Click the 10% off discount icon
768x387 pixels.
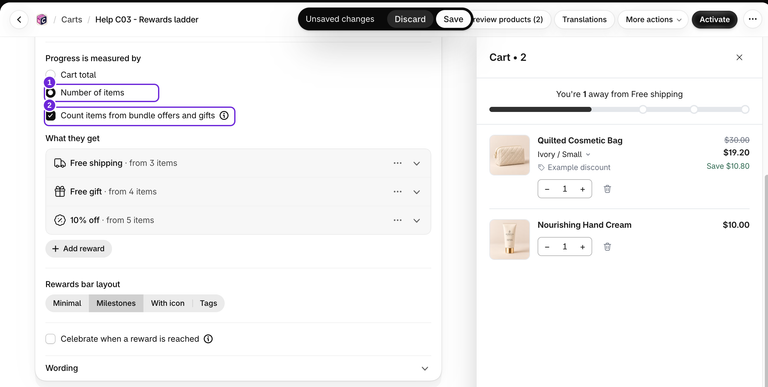pos(60,220)
